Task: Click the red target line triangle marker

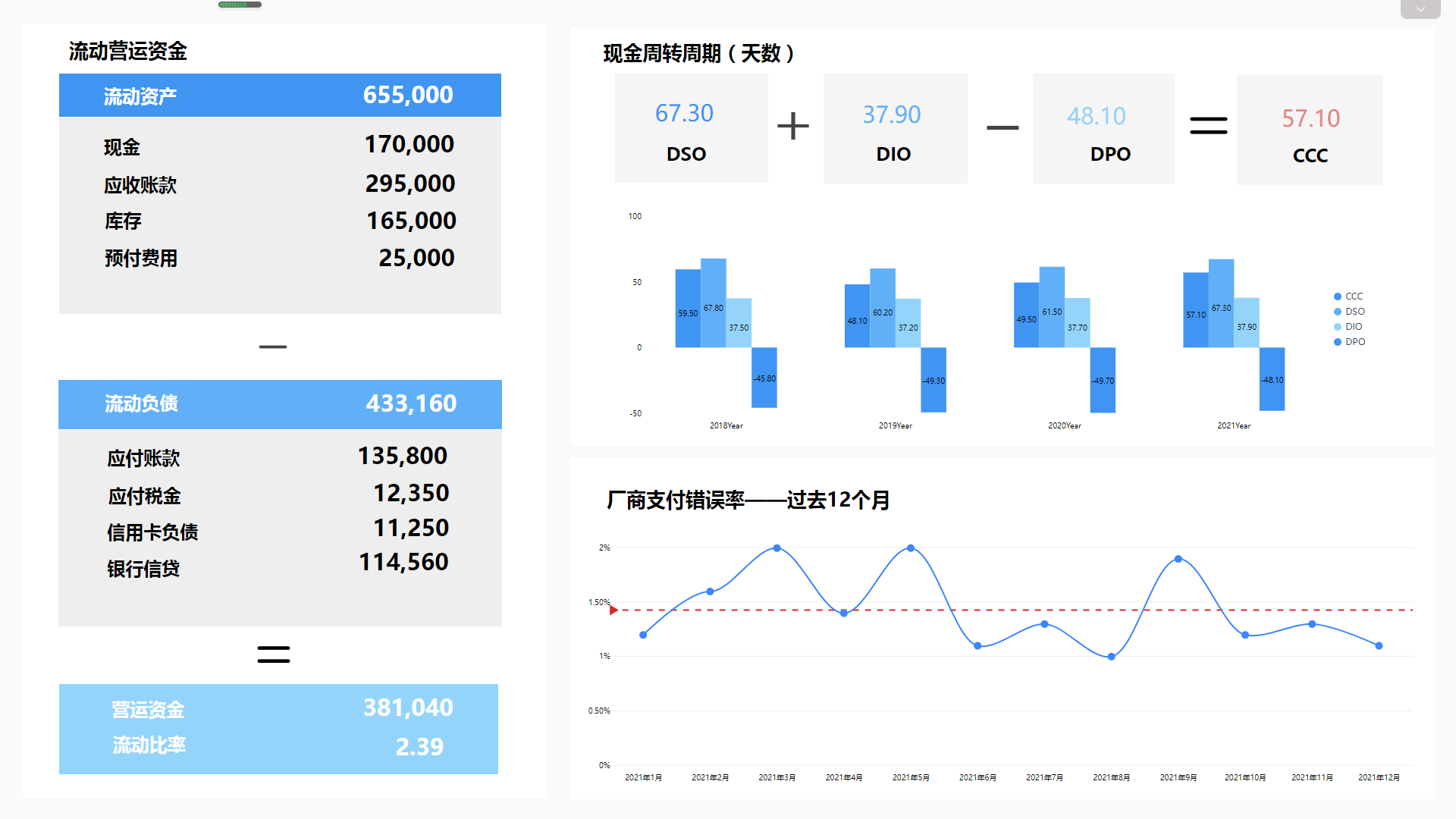Action: [x=613, y=610]
